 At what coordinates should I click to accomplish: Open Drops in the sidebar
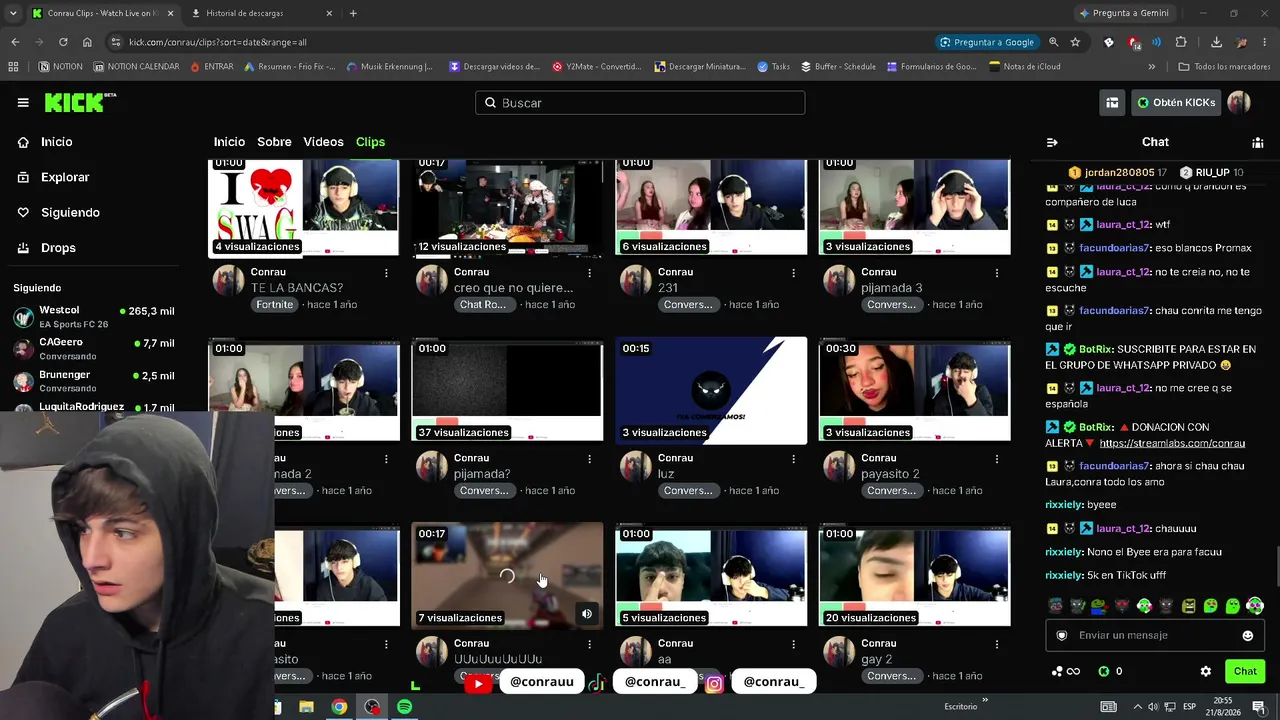coord(58,248)
